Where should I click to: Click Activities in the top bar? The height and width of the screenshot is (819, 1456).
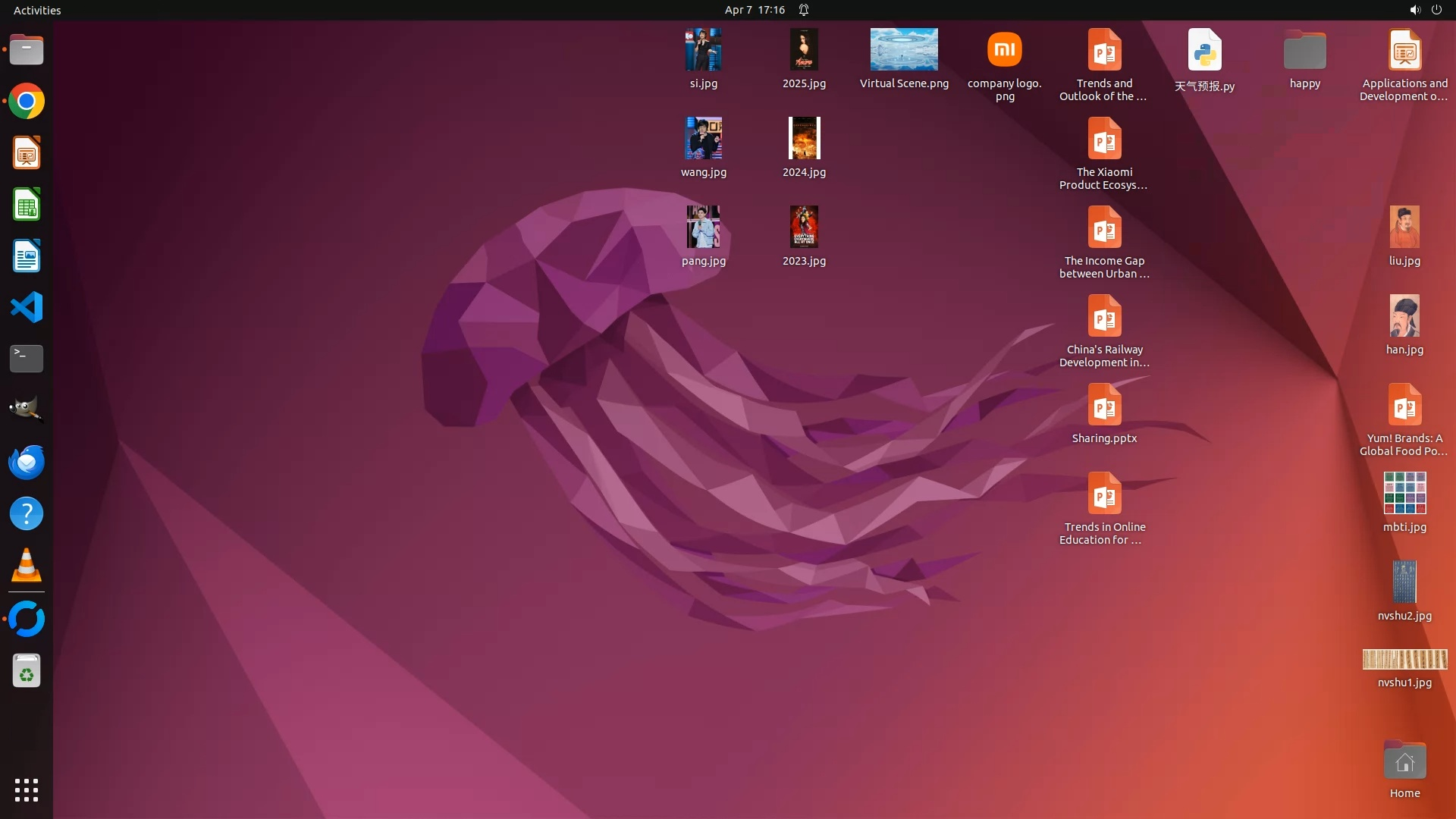point(37,10)
